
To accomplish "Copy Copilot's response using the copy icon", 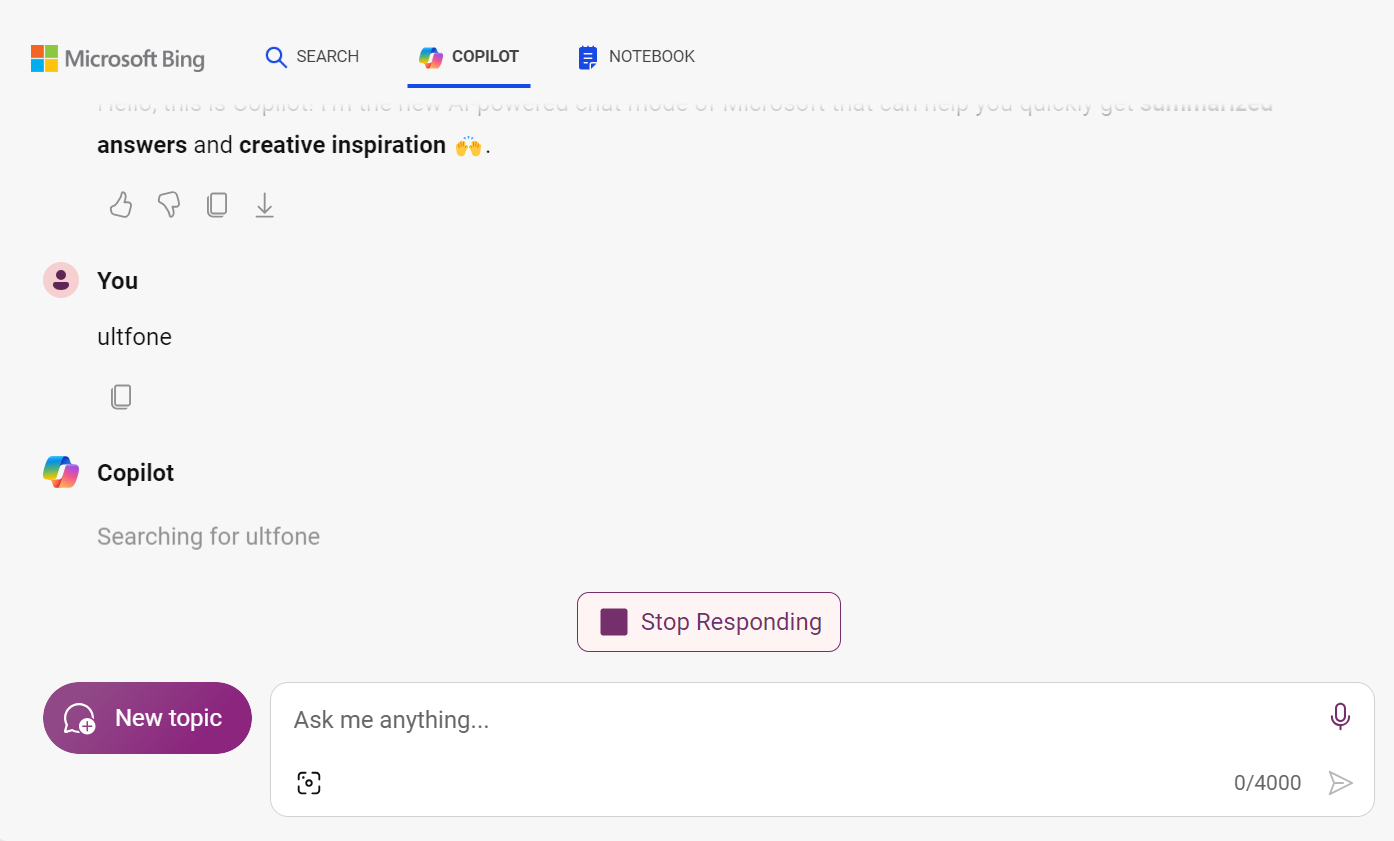I will (217, 204).
